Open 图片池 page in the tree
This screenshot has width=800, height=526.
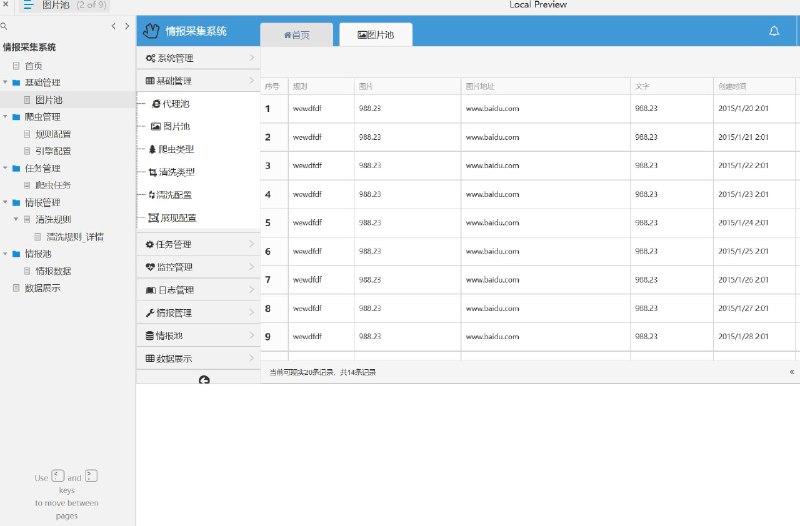(x=49, y=100)
